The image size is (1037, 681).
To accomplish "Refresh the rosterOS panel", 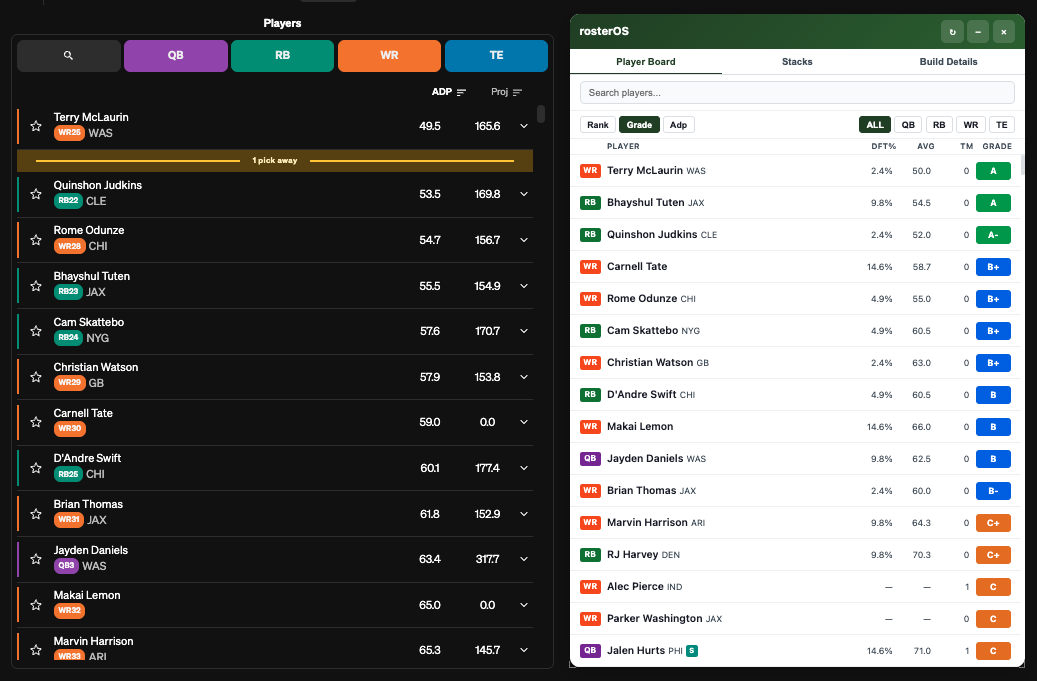I will [952, 32].
